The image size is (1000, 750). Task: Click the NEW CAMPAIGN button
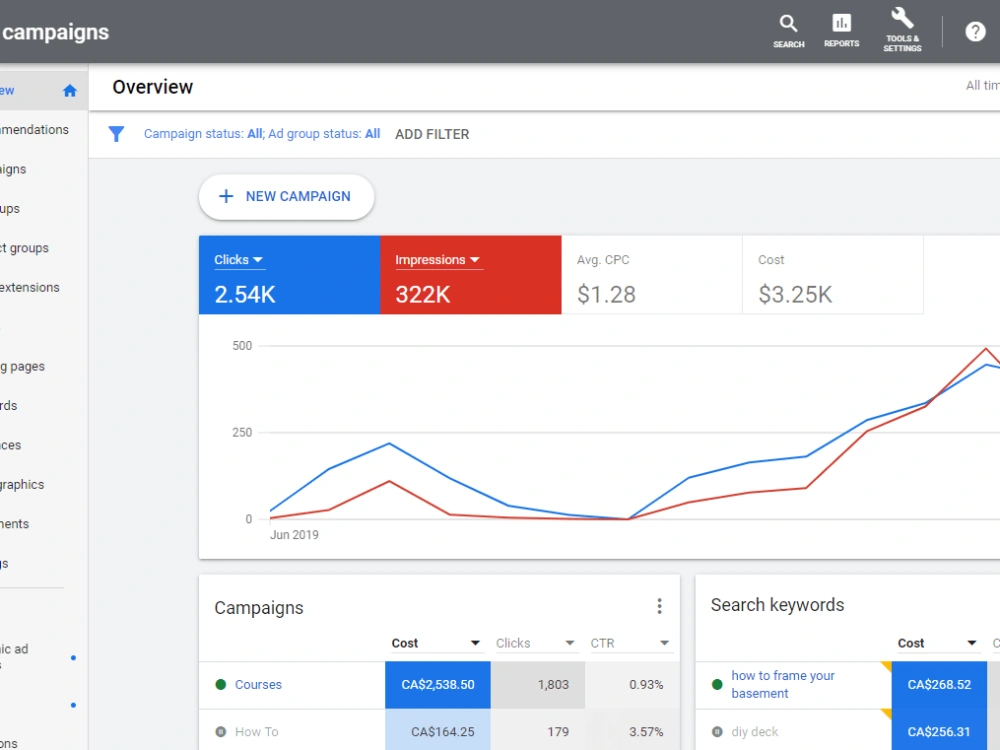286,196
